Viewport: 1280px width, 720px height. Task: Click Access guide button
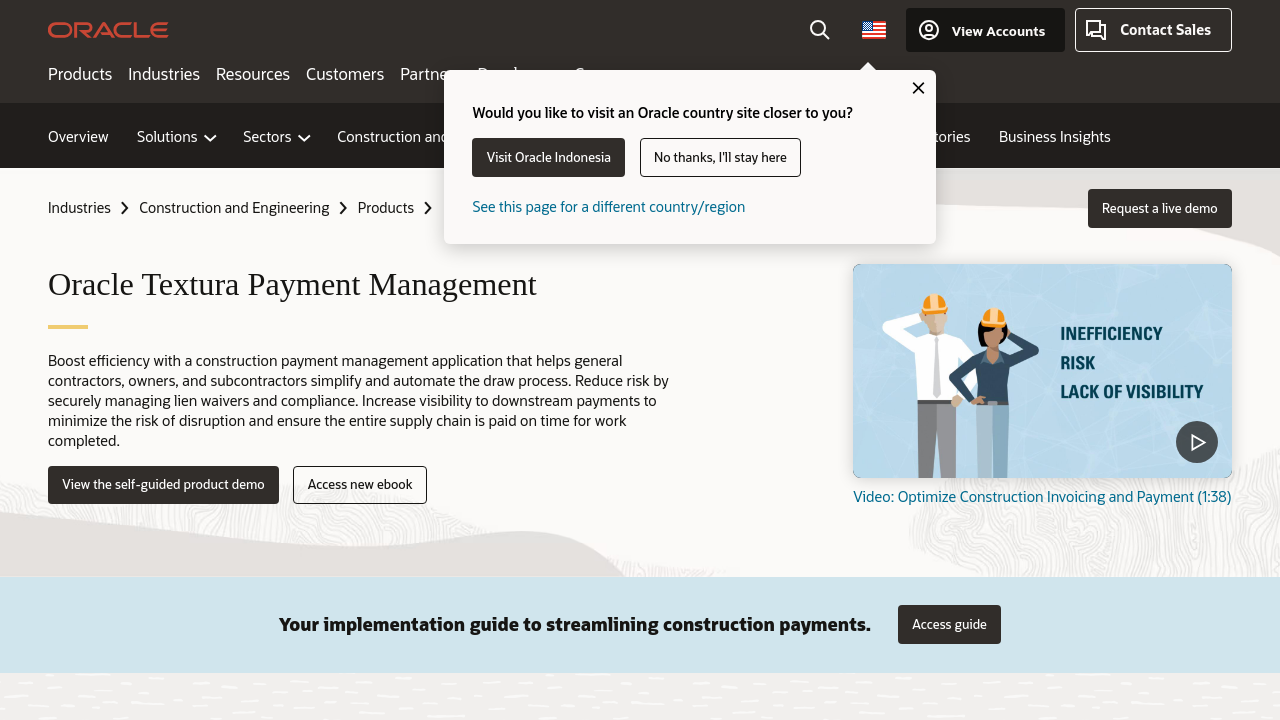coord(949,625)
